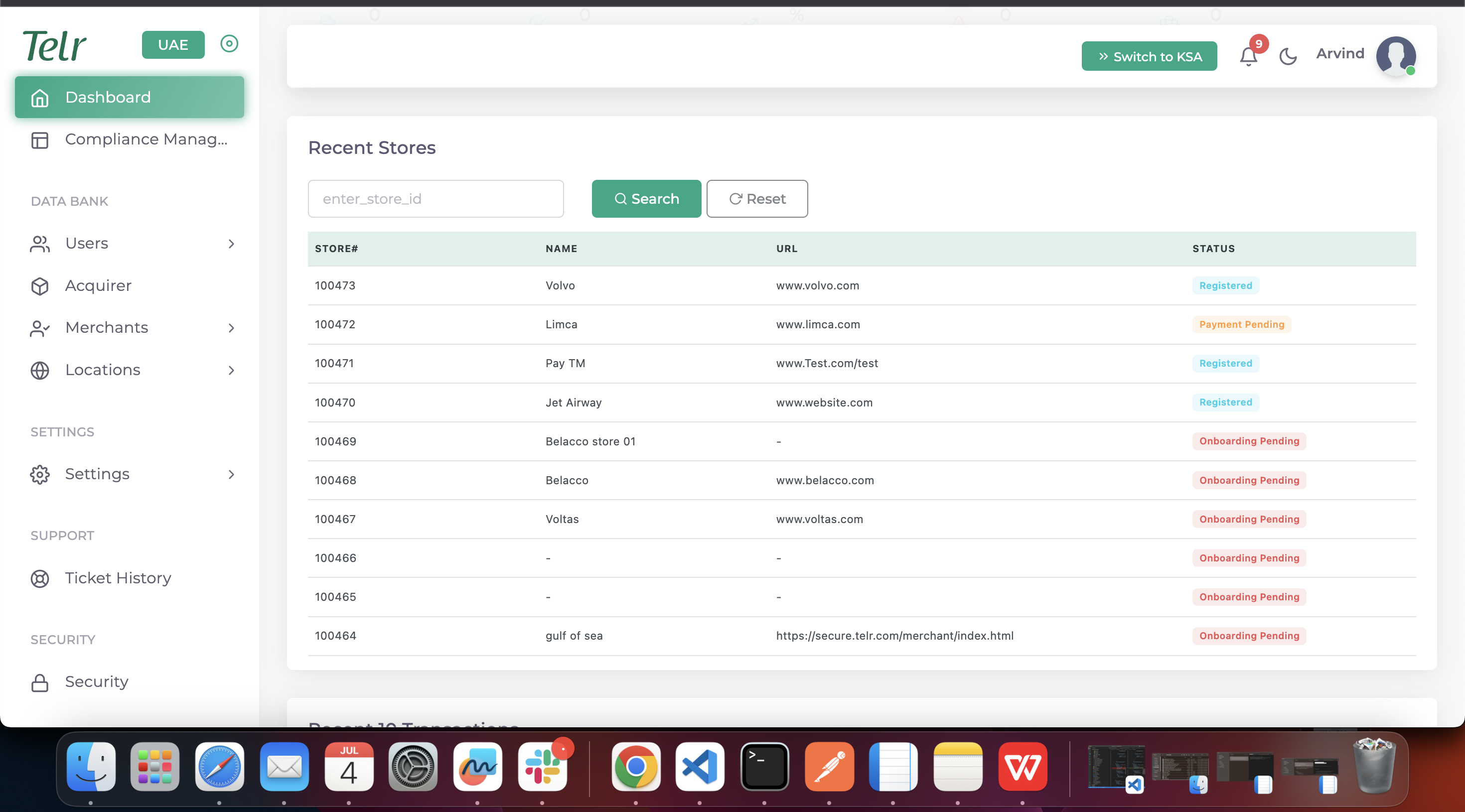Click the secure.telr.com merchant URL
This screenshot has height=812, width=1465.
point(894,636)
